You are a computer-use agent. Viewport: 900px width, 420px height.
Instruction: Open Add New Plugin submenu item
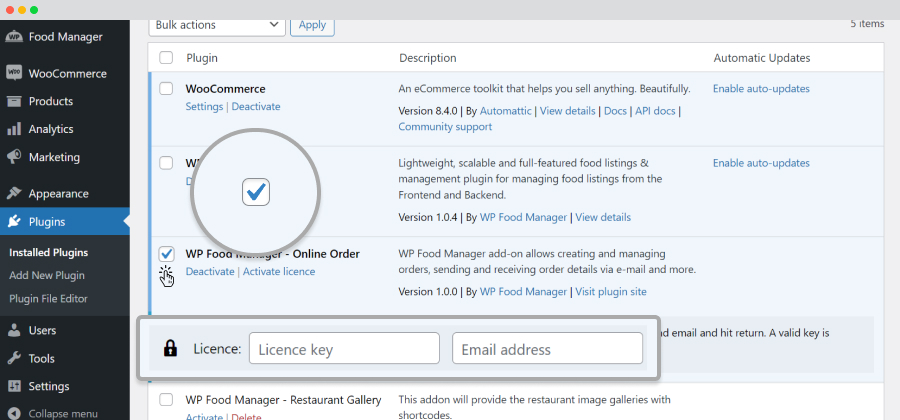tap(47, 275)
